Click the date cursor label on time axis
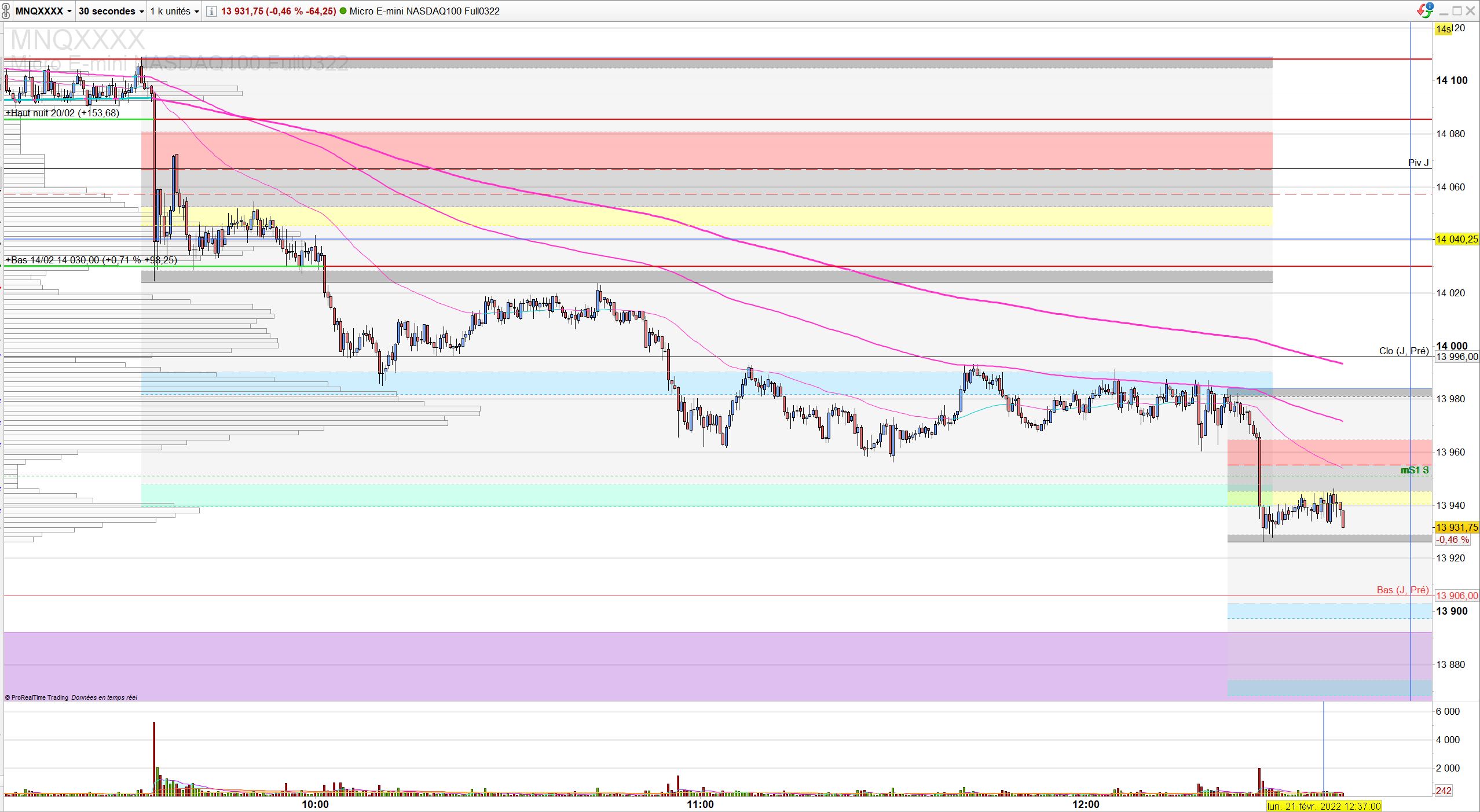Image resolution: width=1480 pixels, height=812 pixels. click(x=1324, y=806)
